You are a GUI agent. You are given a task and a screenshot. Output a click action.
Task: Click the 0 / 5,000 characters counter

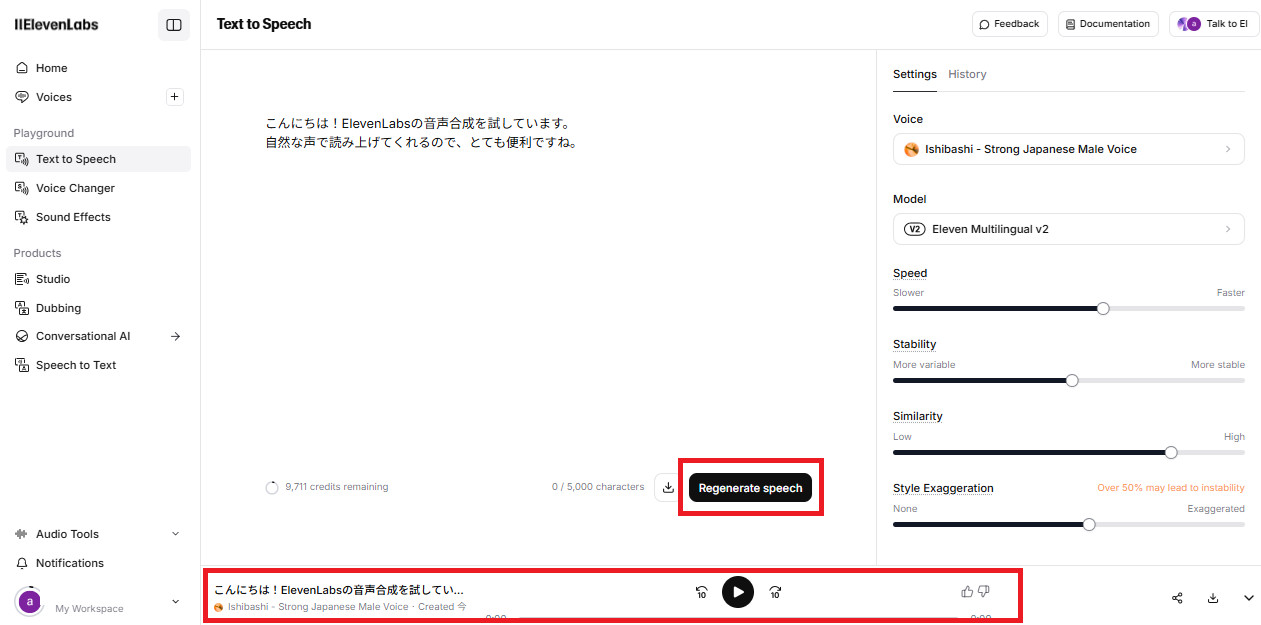[x=598, y=487]
